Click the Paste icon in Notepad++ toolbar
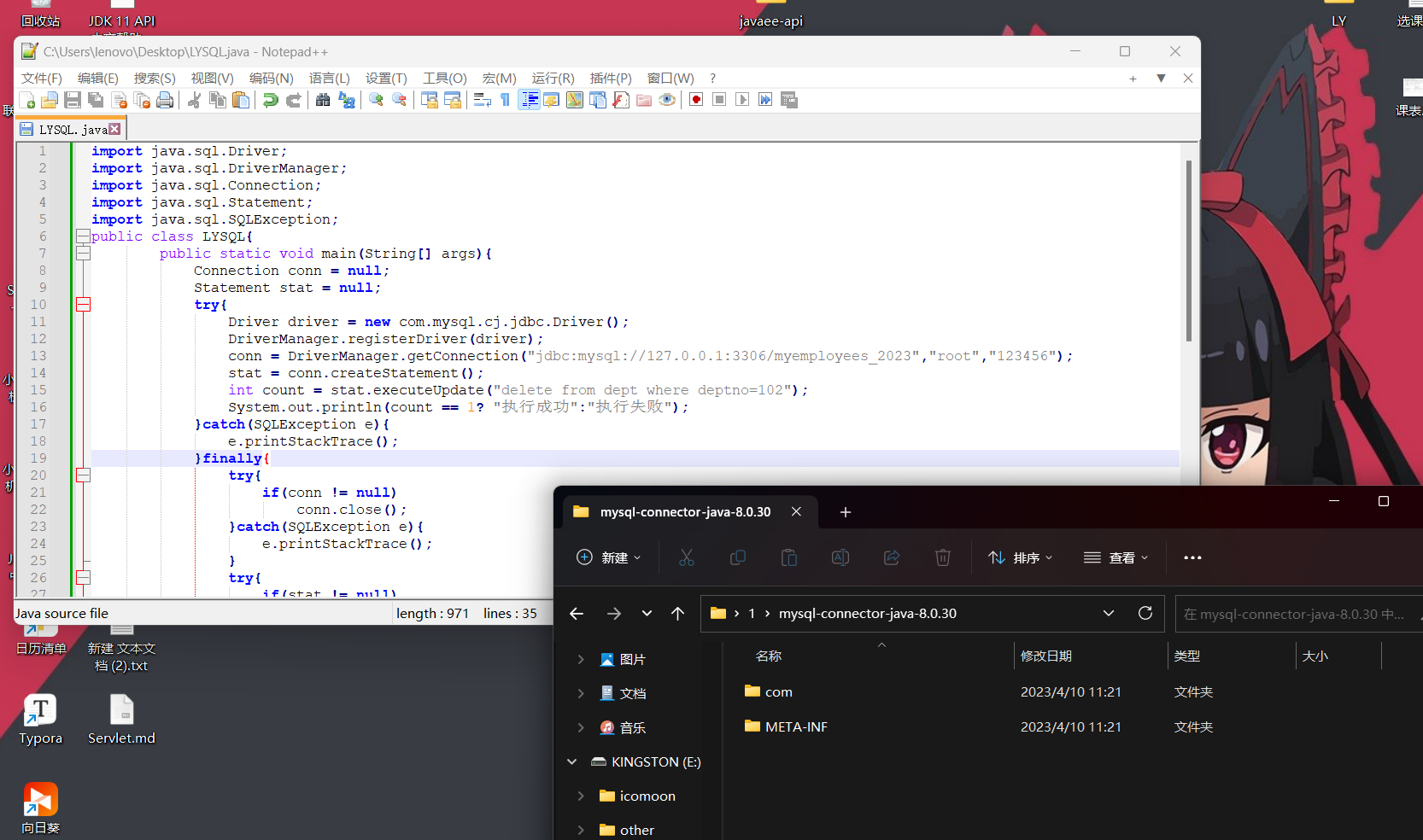Screen dimensions: 1423x840 point(241,100)
